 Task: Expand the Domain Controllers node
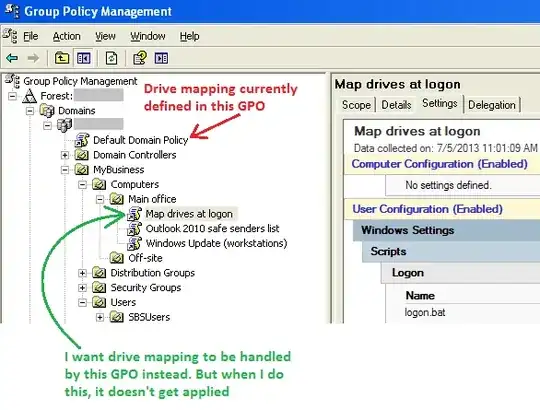pyautogui.click(x=65, y=155)
